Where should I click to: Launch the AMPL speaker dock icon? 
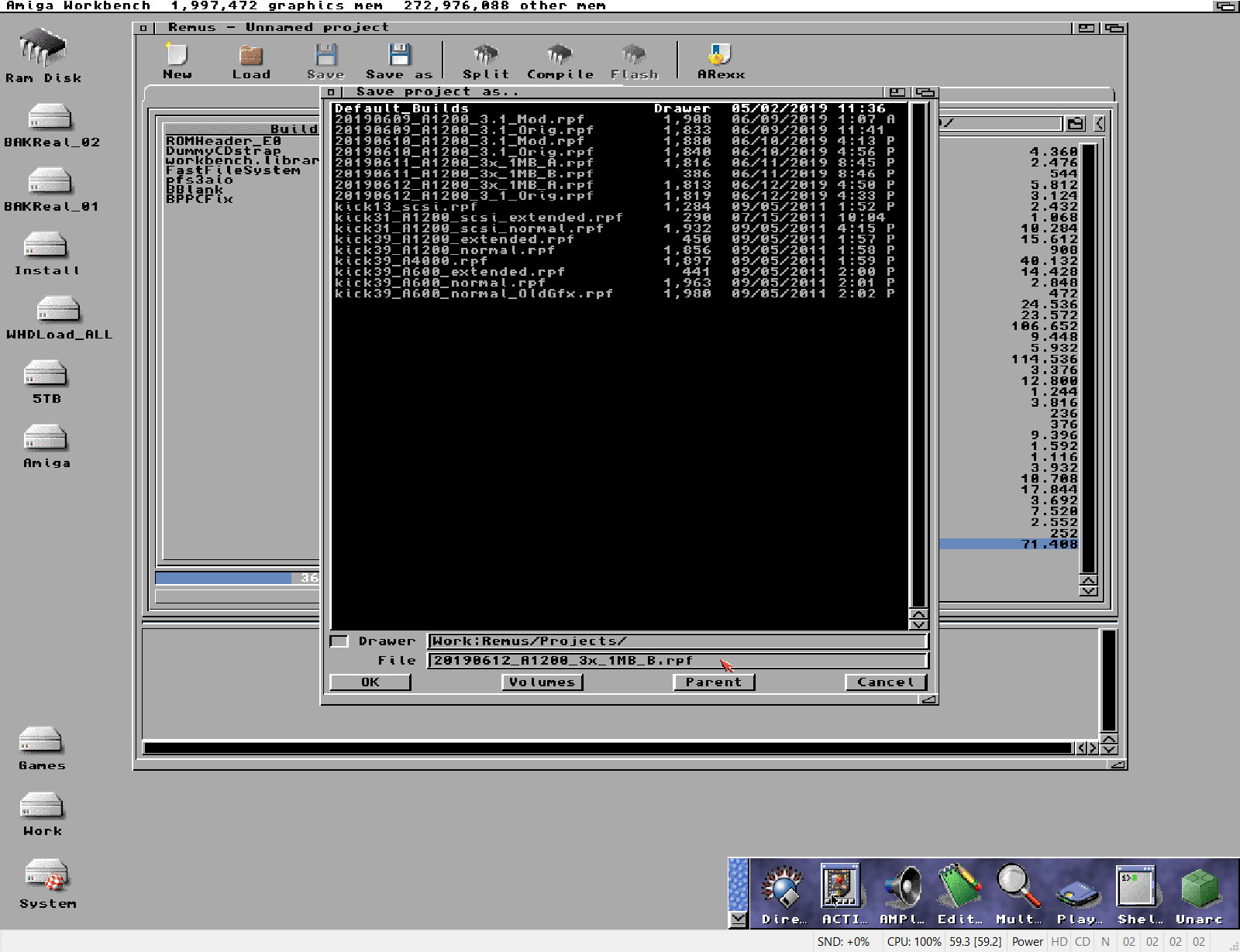pos(901,895)
